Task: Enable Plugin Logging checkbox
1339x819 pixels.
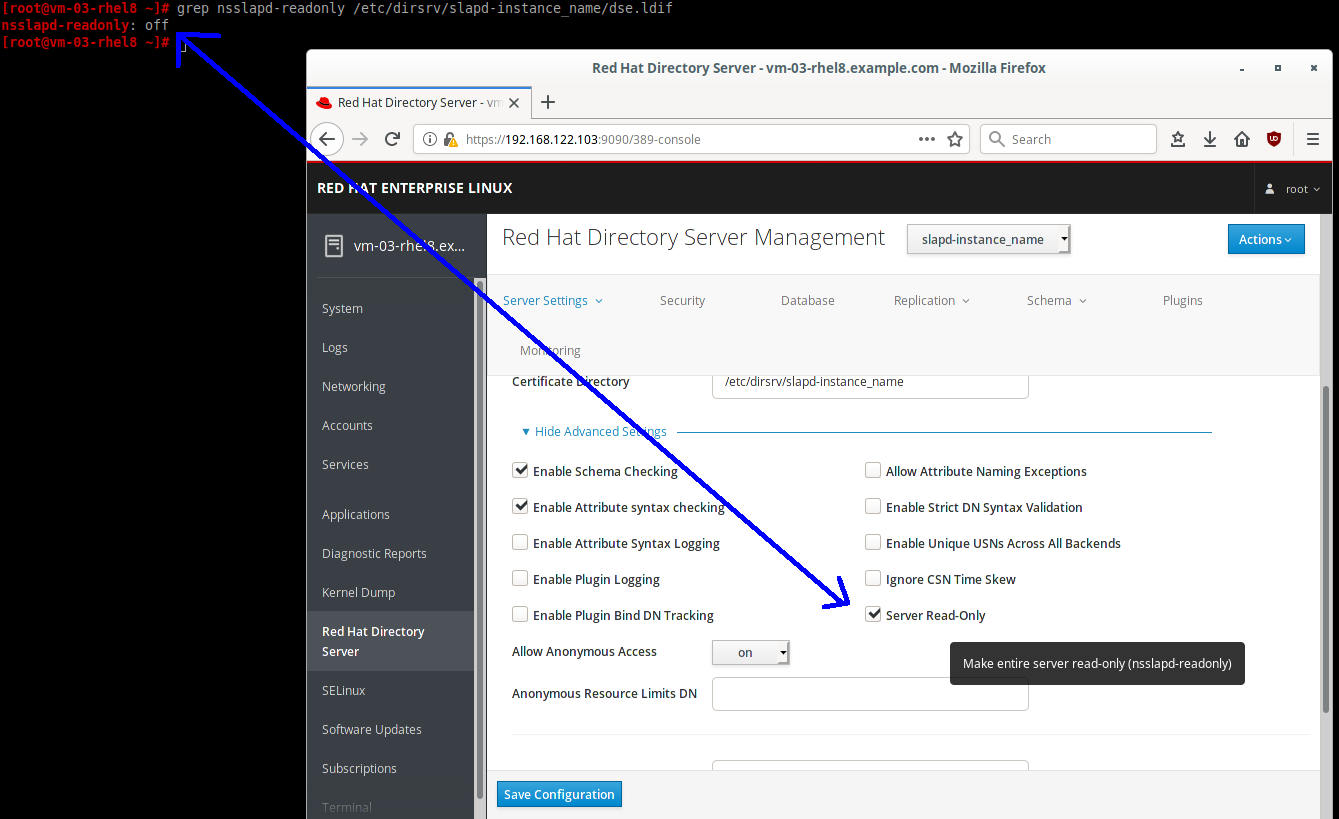Action: (520, 578)
